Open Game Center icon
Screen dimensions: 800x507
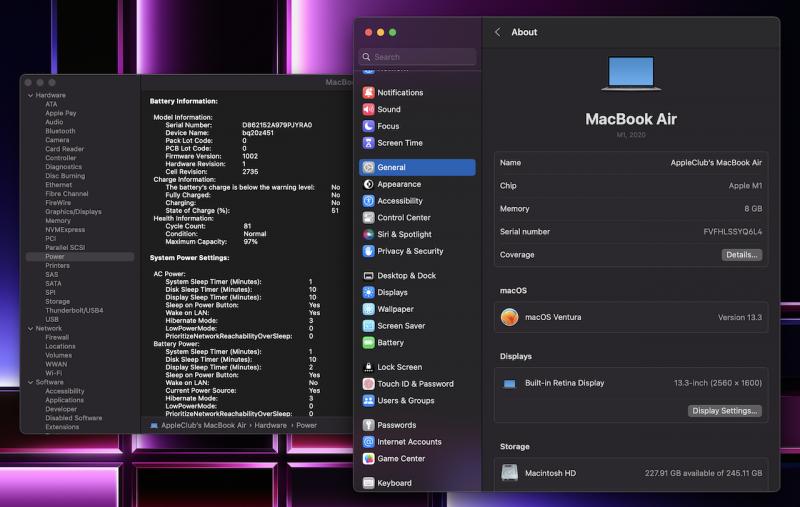[x=368, y=459]
